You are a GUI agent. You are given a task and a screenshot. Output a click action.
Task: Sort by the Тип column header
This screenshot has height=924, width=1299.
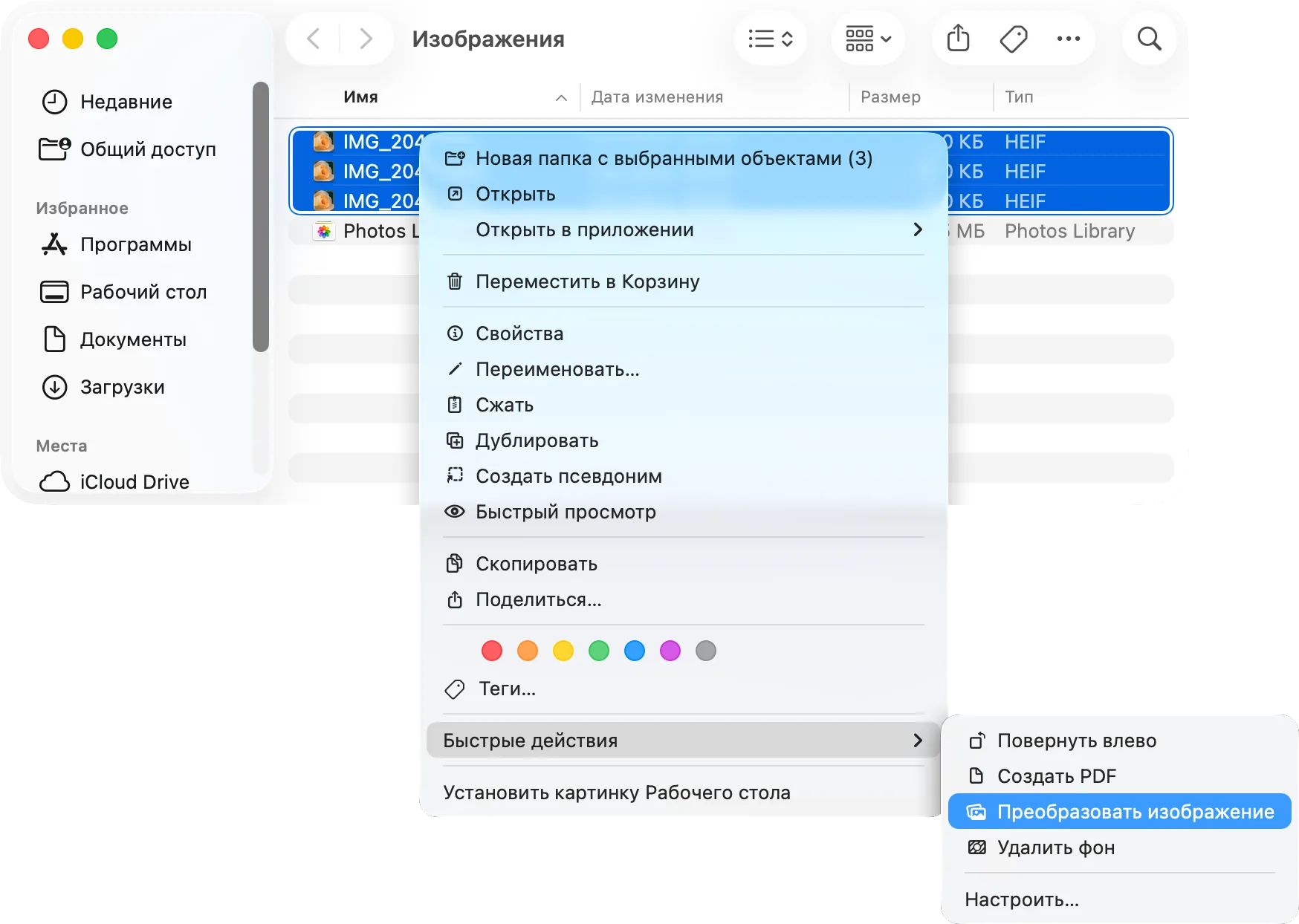point(1019,97)
